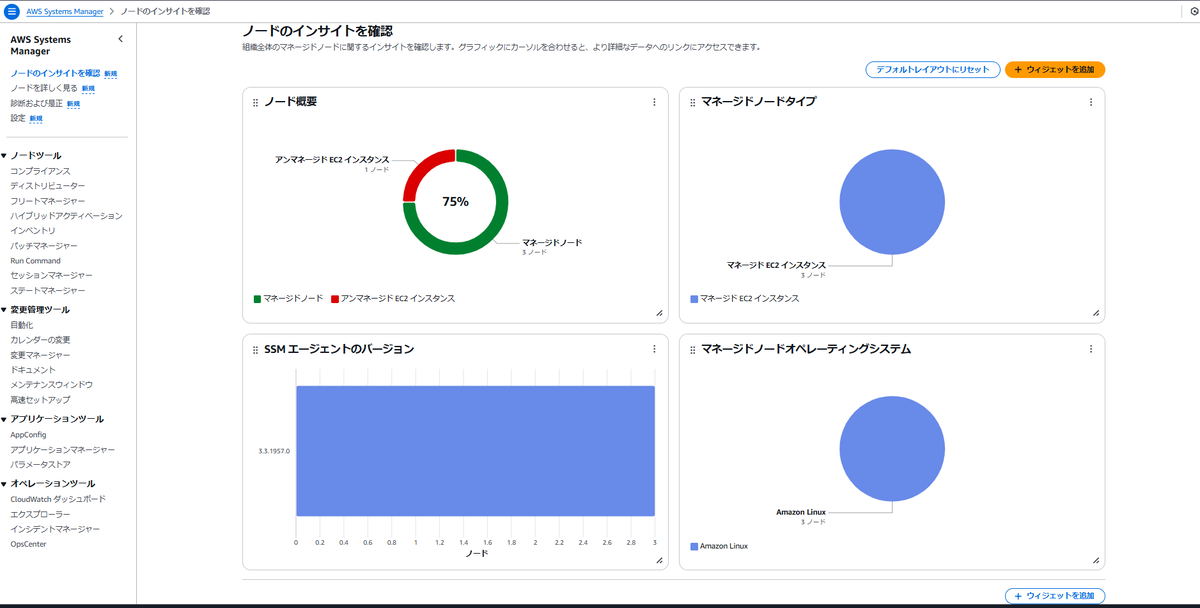The image size is (1200, 608).
Task: Open OpsCenter in the sidebar
Action: coord(28,544)
